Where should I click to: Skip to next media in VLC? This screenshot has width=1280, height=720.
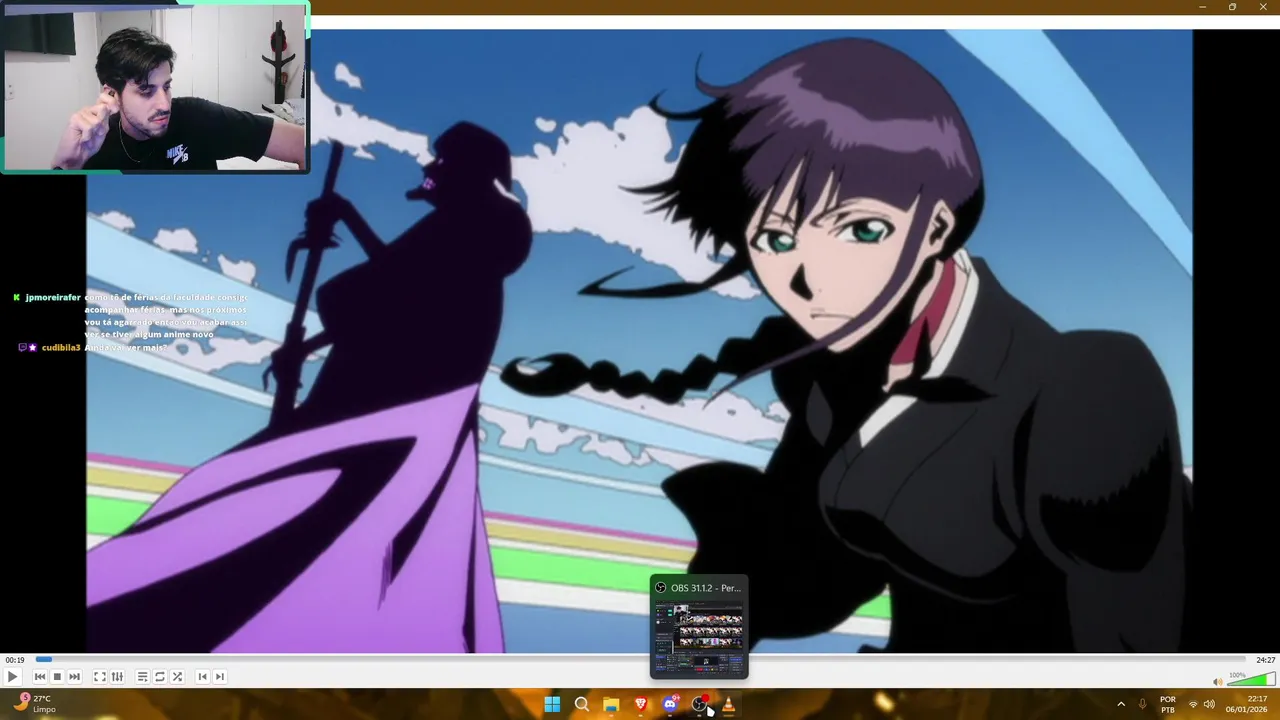pos(74,677)
